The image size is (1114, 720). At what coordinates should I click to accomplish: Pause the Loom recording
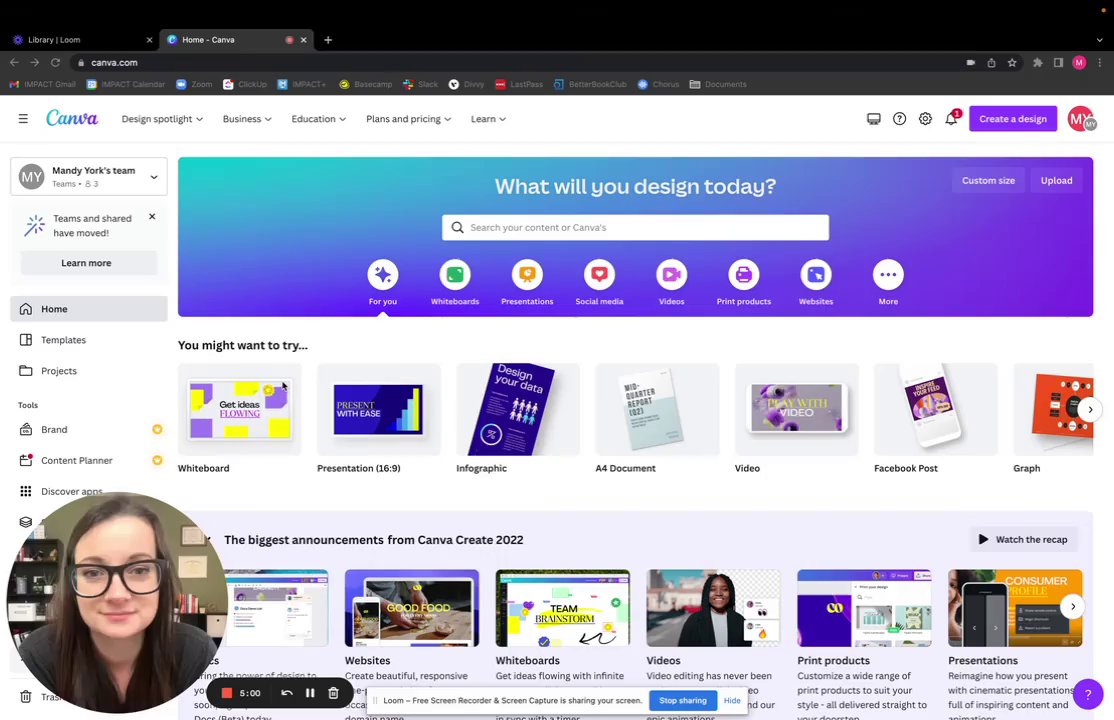[x=310, y=693]
